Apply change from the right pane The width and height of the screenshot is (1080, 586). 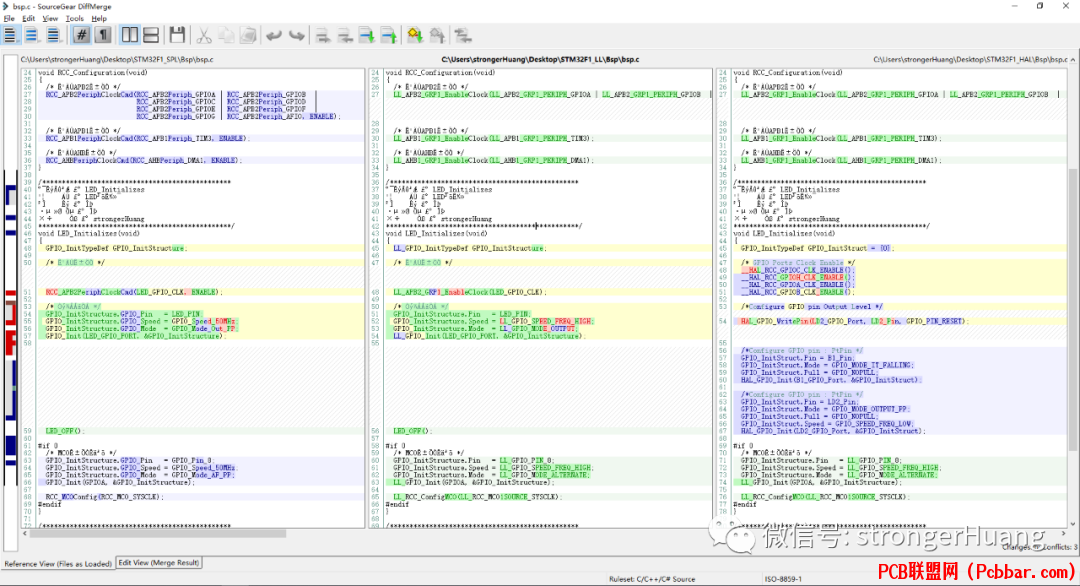pos(344,35)
